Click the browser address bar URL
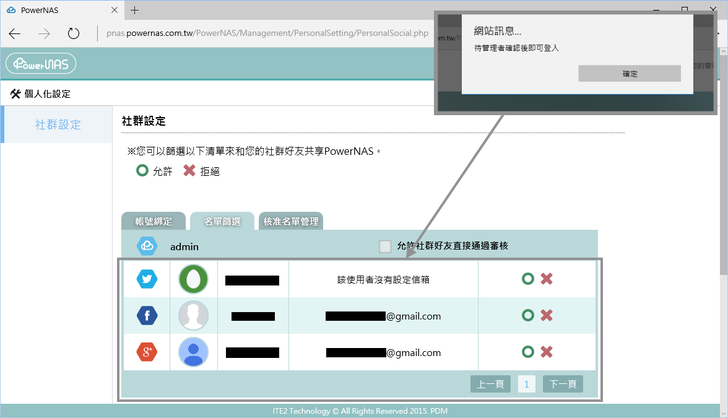 click(x=270, y=33)
